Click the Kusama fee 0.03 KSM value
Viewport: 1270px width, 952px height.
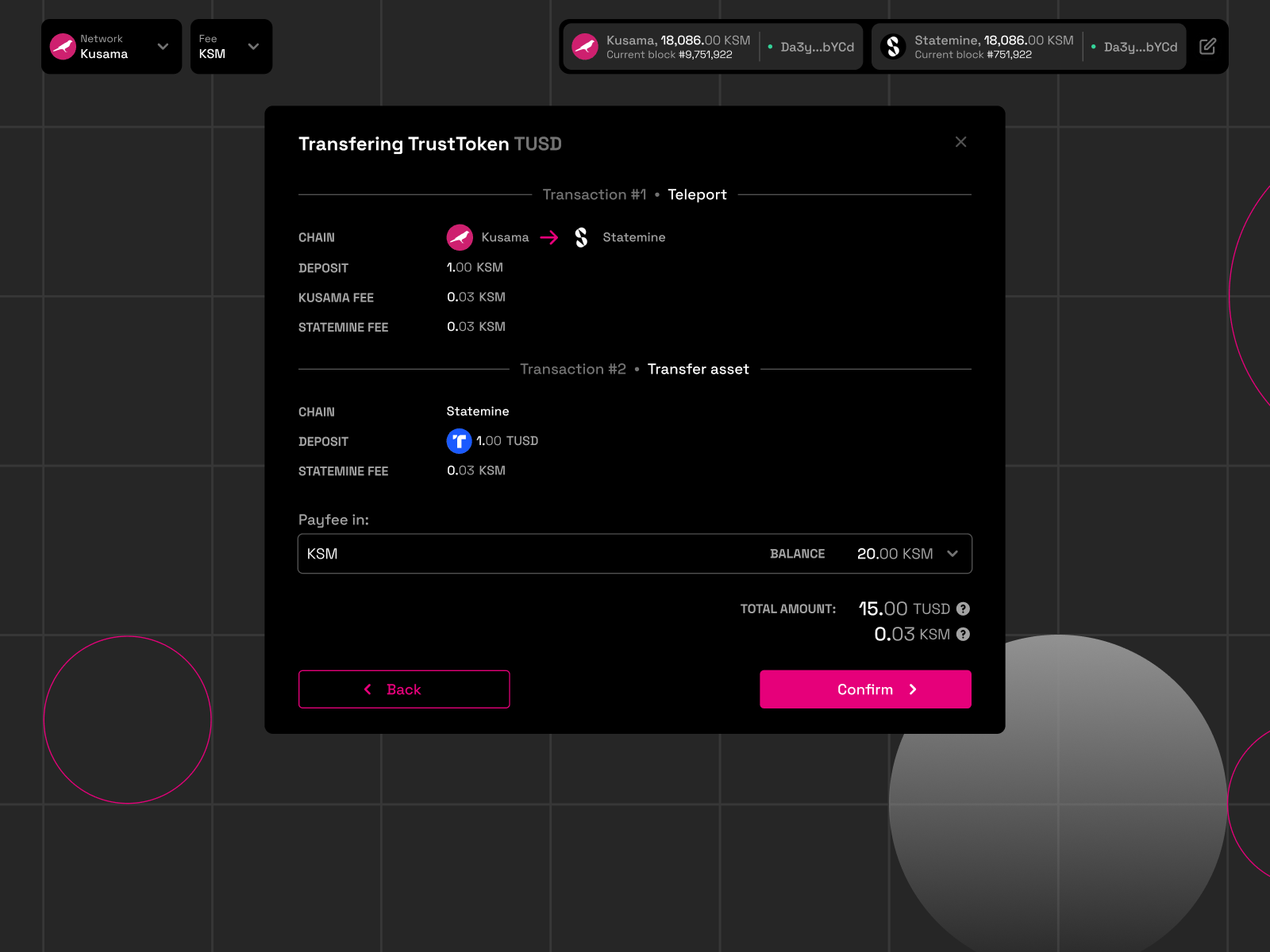tap(476, 297)
